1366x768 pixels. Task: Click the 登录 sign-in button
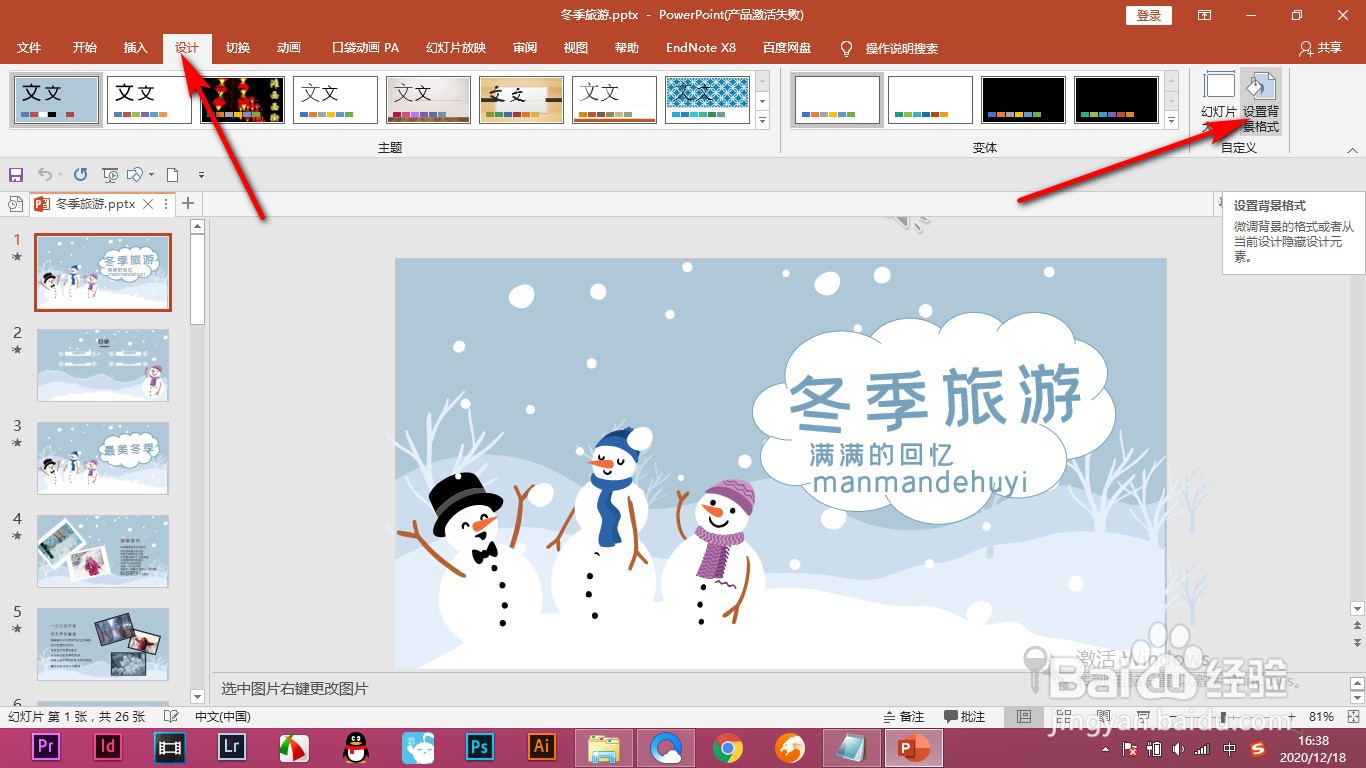pos(1149,15)
